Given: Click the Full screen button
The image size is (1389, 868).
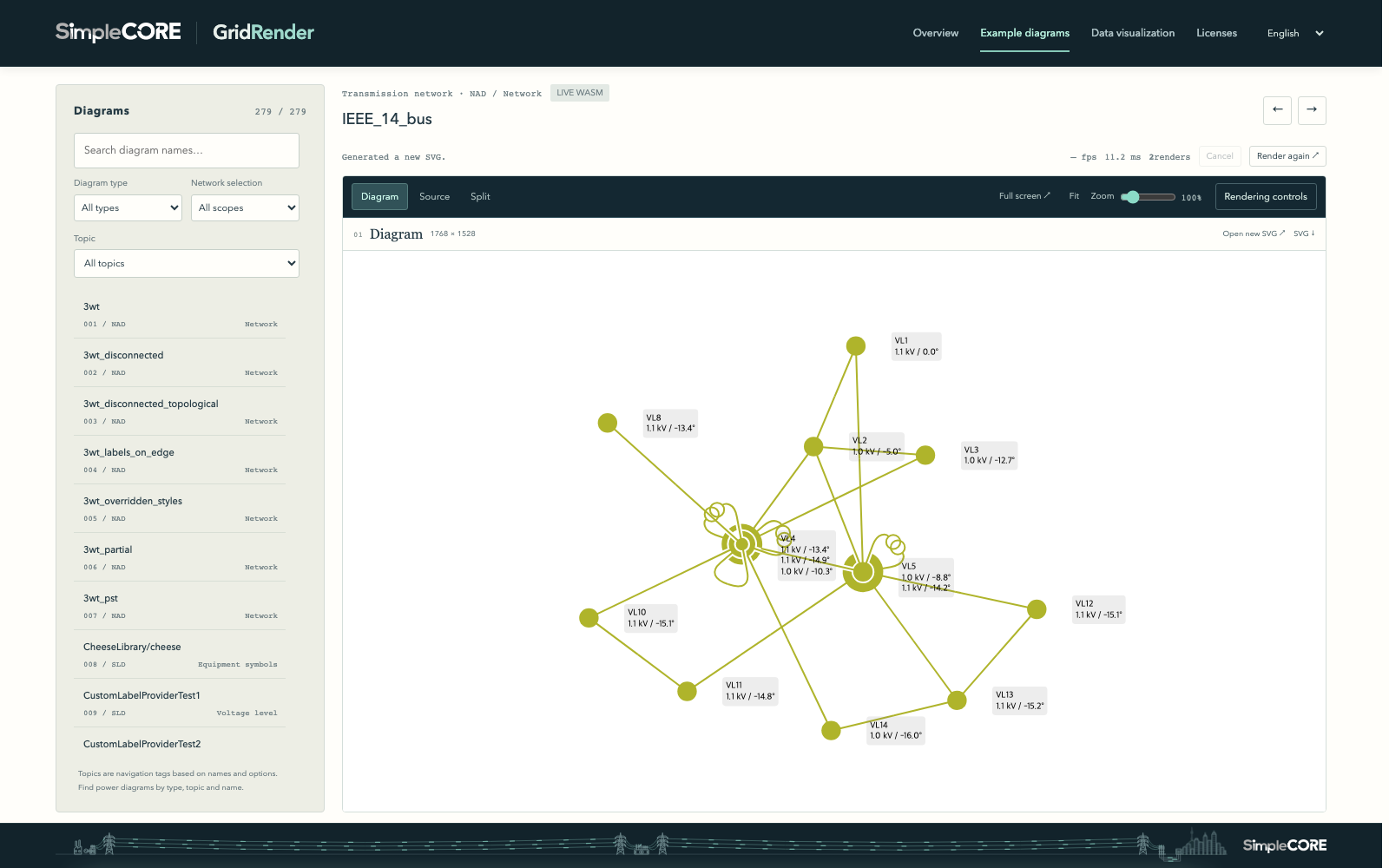Looking at the screenshot, I should (x=1024, y=196).
